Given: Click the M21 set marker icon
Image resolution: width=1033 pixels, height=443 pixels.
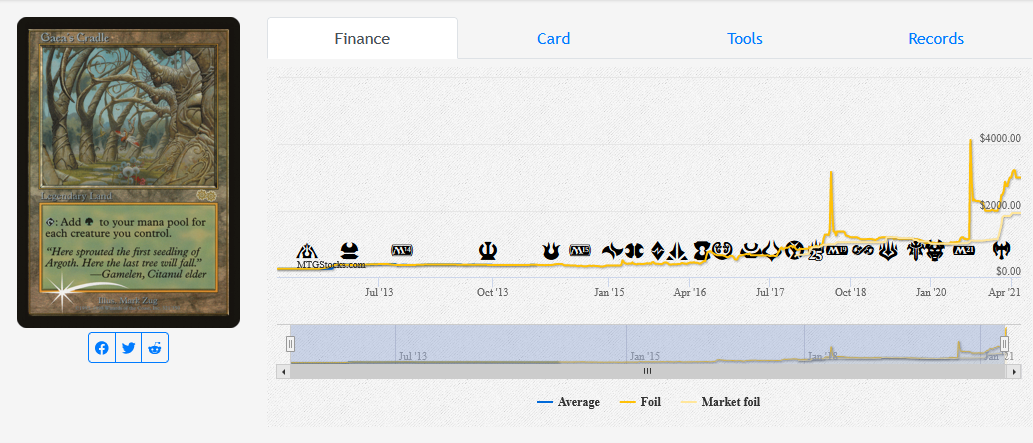Looking at the screenshot, I should point(964,250).
